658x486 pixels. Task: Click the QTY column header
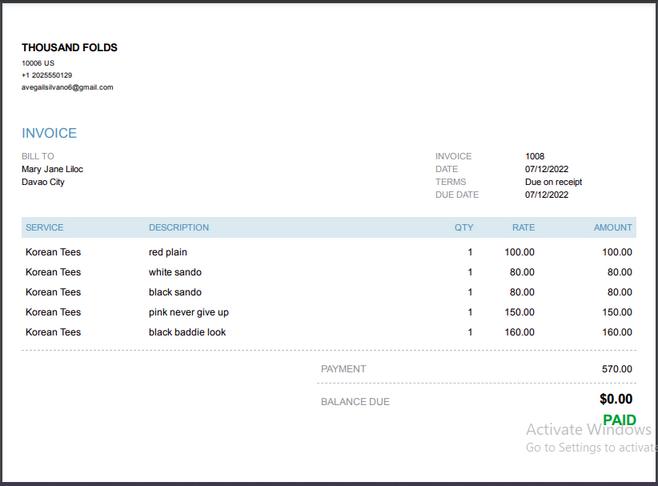[x=463, y=228]
